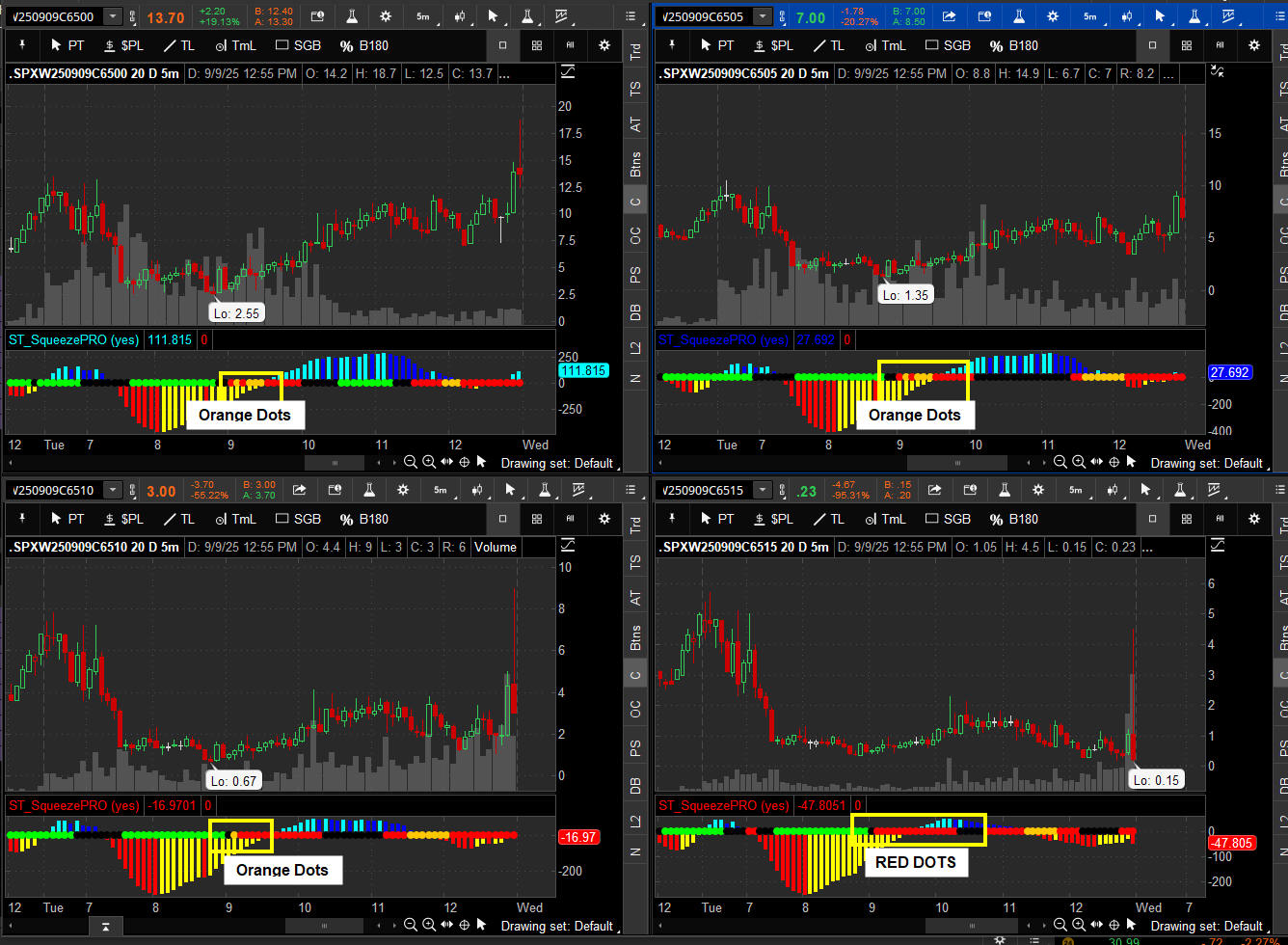Screen dimensions: 1288x945
Task: Select the TmL tool in C6515 toolbar
Action: pyautogui.click(x=883, y=519)
